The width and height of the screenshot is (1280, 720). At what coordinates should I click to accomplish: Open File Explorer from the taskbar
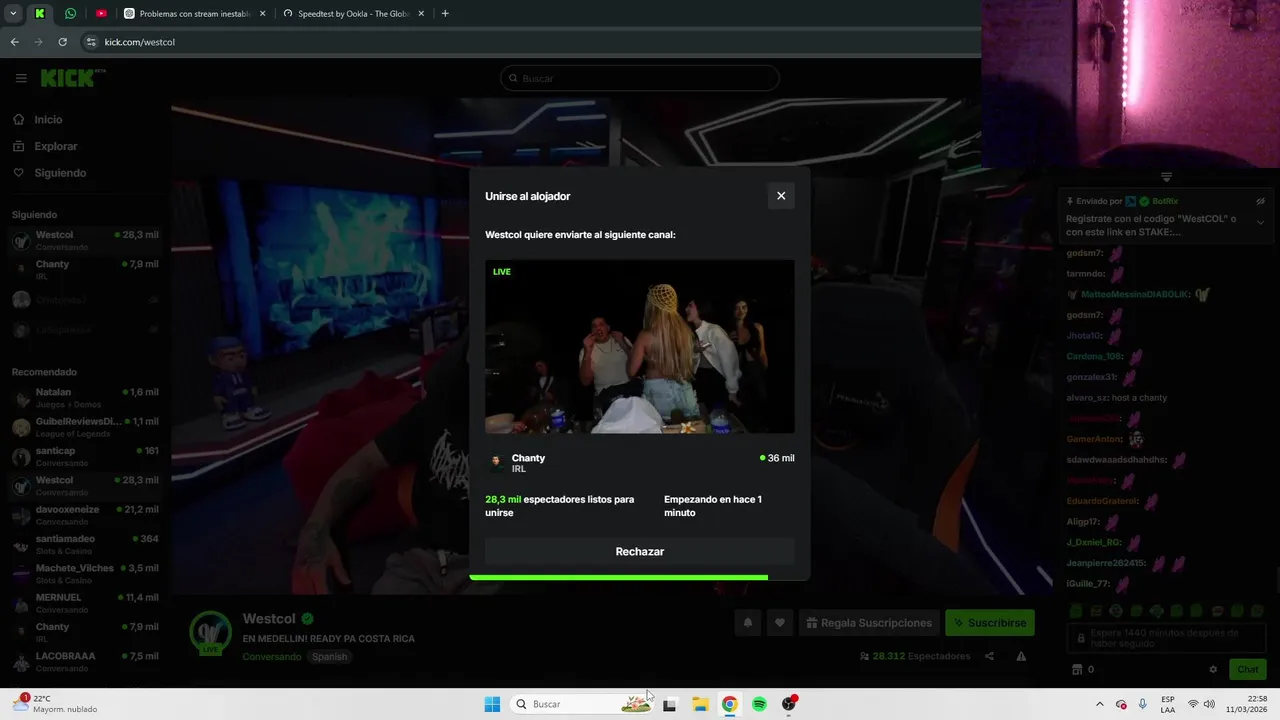coord(700,704)
